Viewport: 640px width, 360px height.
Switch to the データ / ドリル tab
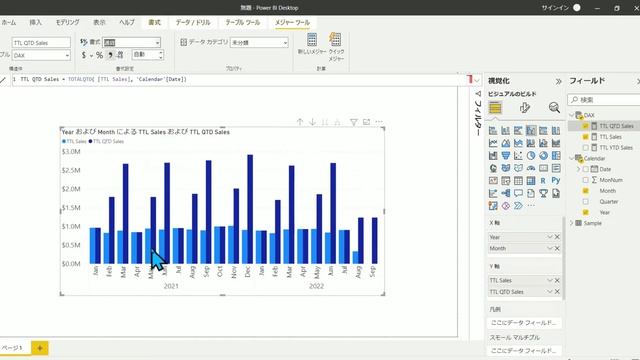point(193,22)
